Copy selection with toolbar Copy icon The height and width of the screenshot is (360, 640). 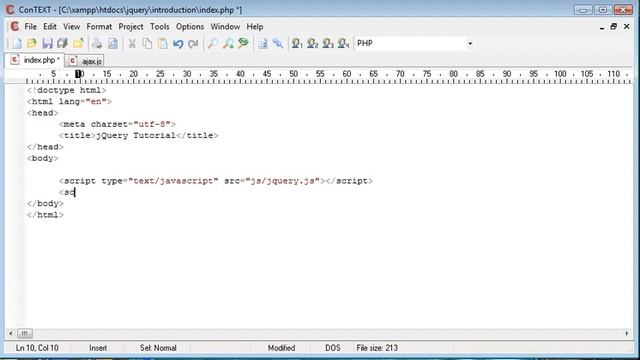pyautogui.click(x=147, y=43)
